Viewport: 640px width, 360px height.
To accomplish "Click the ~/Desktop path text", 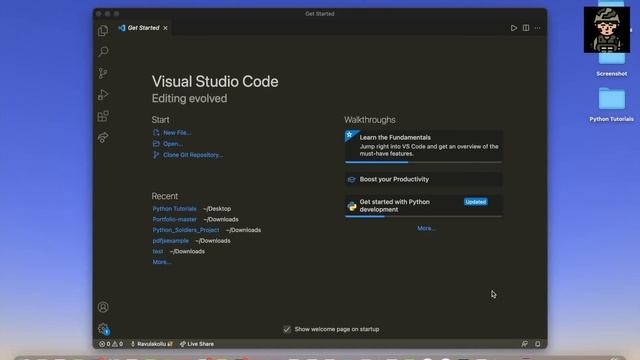I will 217,209.
